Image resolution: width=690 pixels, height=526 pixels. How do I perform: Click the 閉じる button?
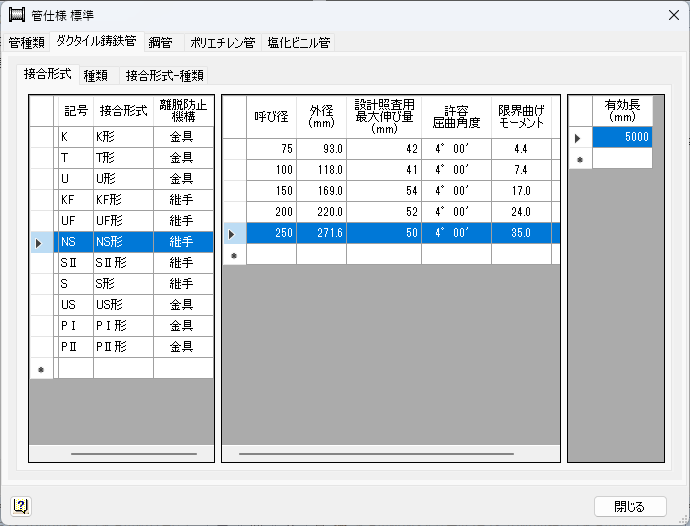pos(629,506)
